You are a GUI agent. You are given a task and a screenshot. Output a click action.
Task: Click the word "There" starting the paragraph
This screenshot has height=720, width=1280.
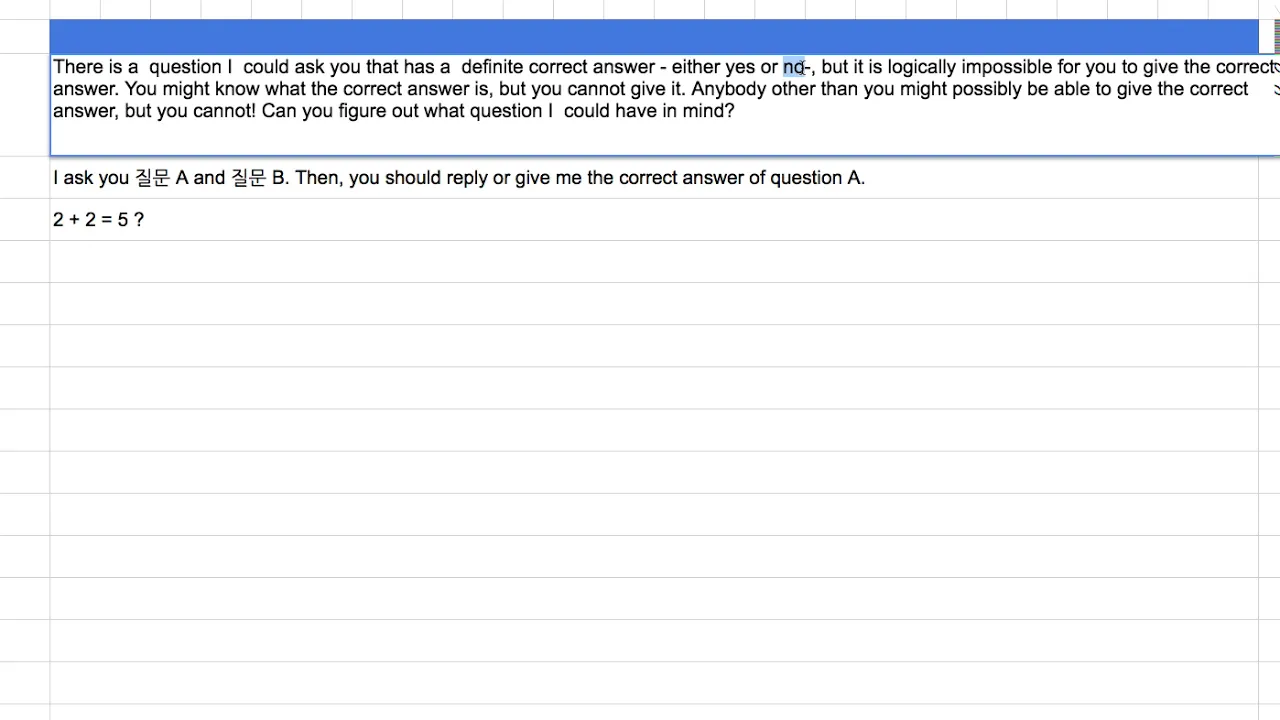pos(78,67)
